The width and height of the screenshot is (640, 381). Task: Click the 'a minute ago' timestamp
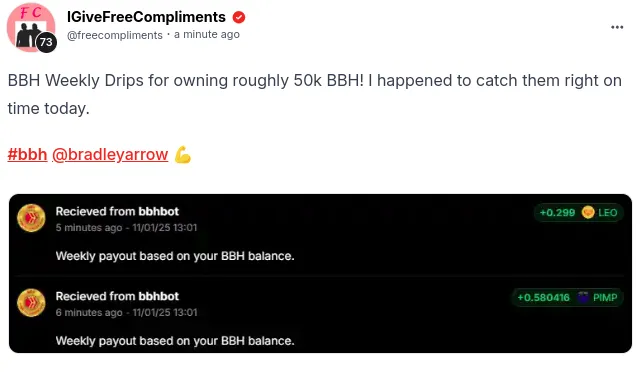point(207,35)
